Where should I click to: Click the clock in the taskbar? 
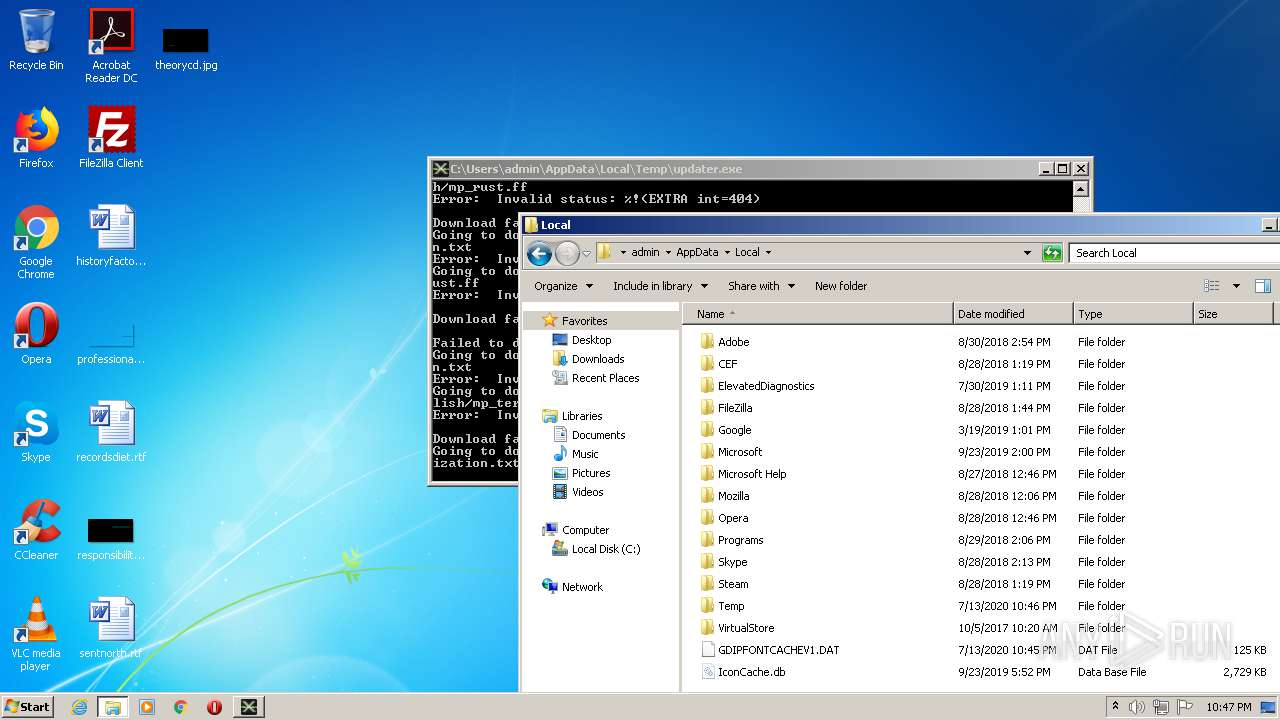click(1228, 707)
